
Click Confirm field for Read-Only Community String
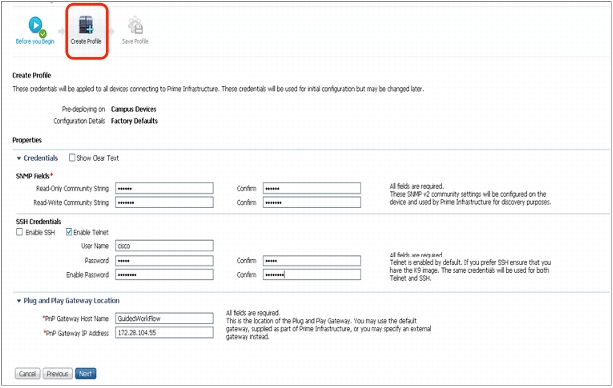coord(312,188)
